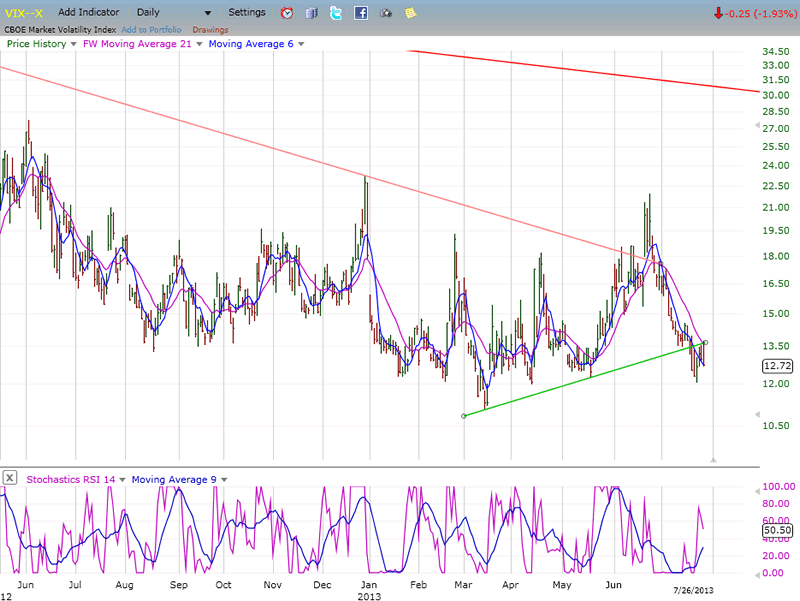The width and height of the screenshot is (800, 601).
Task: Open Stochastics RSI 14 dropdown
Action: coord(123,479)
